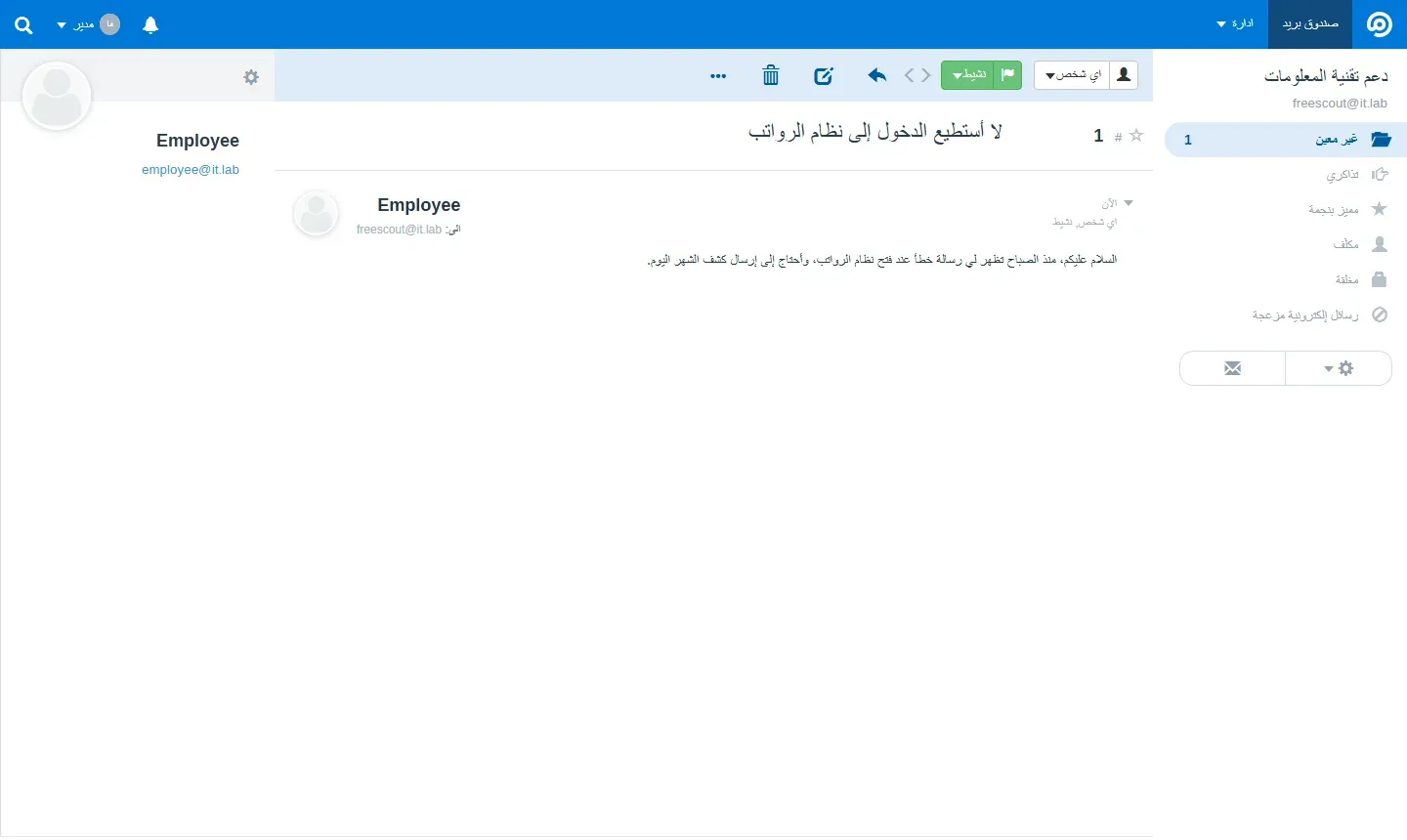Go to next conversation arrow
Screen dimensions: 1407x840
pos(910,75)
